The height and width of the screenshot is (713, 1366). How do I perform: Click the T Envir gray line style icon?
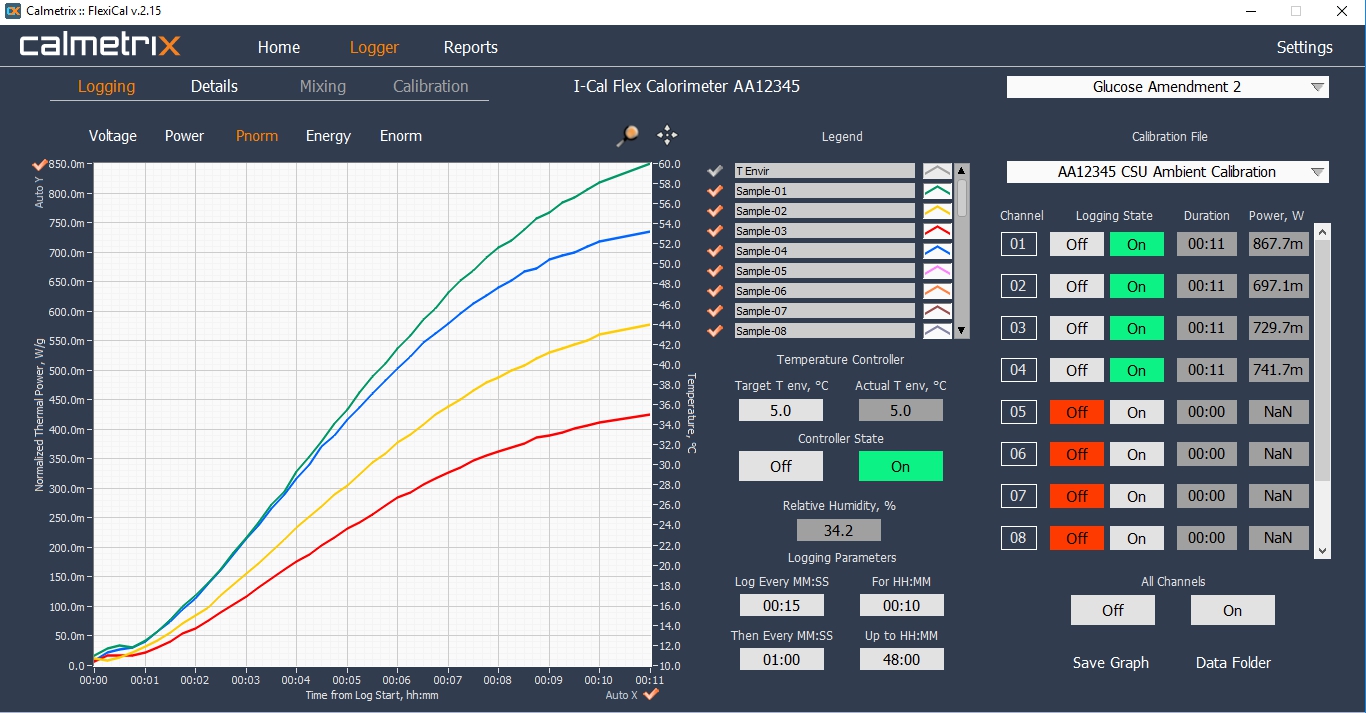[x=937, y=171]
